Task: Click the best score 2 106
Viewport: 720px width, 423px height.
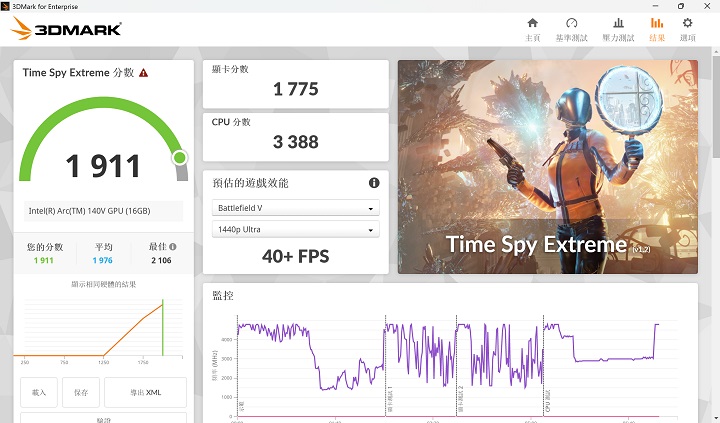Action: [161, 260]
